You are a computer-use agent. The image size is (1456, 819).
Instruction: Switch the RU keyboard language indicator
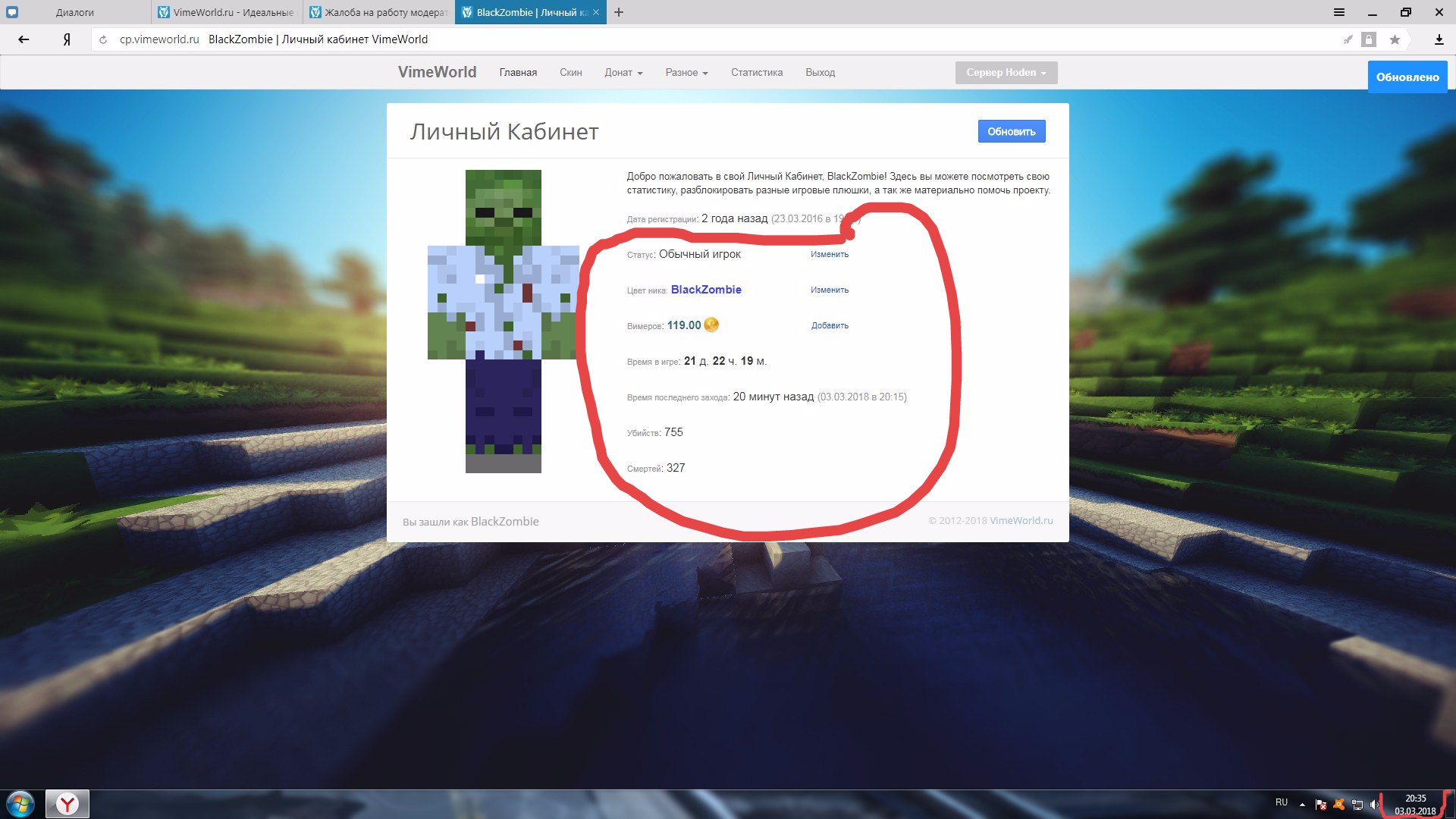coord(1282,802)
